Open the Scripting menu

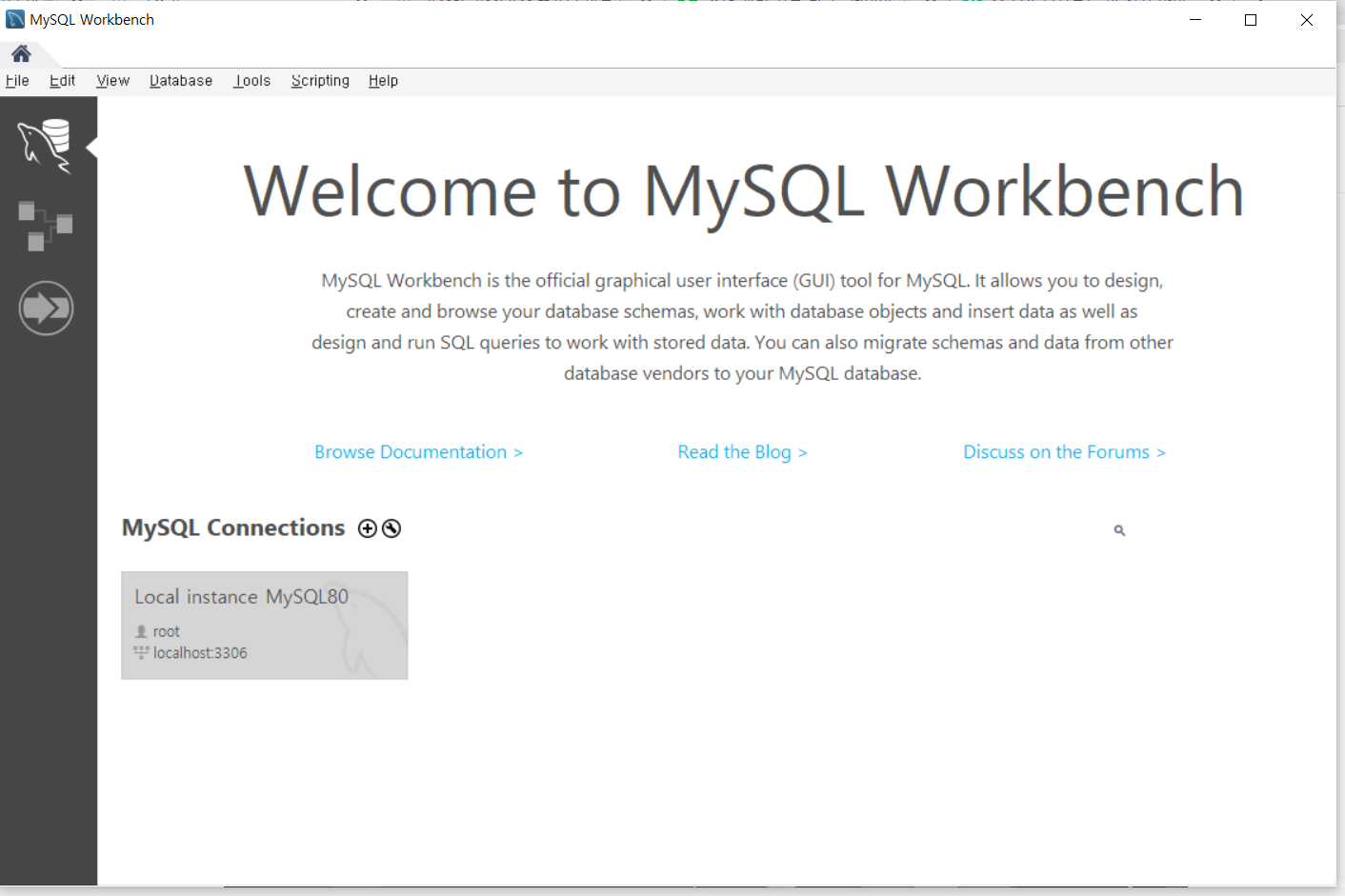[320, 81]
